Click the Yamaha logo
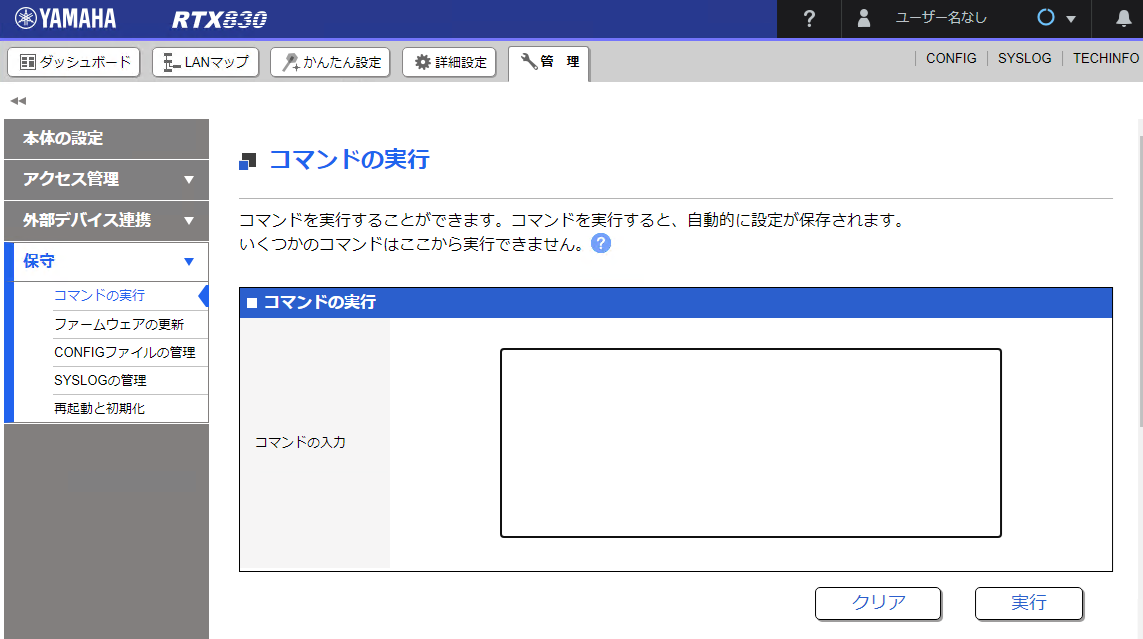Viewport: 1143px width, 639px height. click(x=66, y=18)
